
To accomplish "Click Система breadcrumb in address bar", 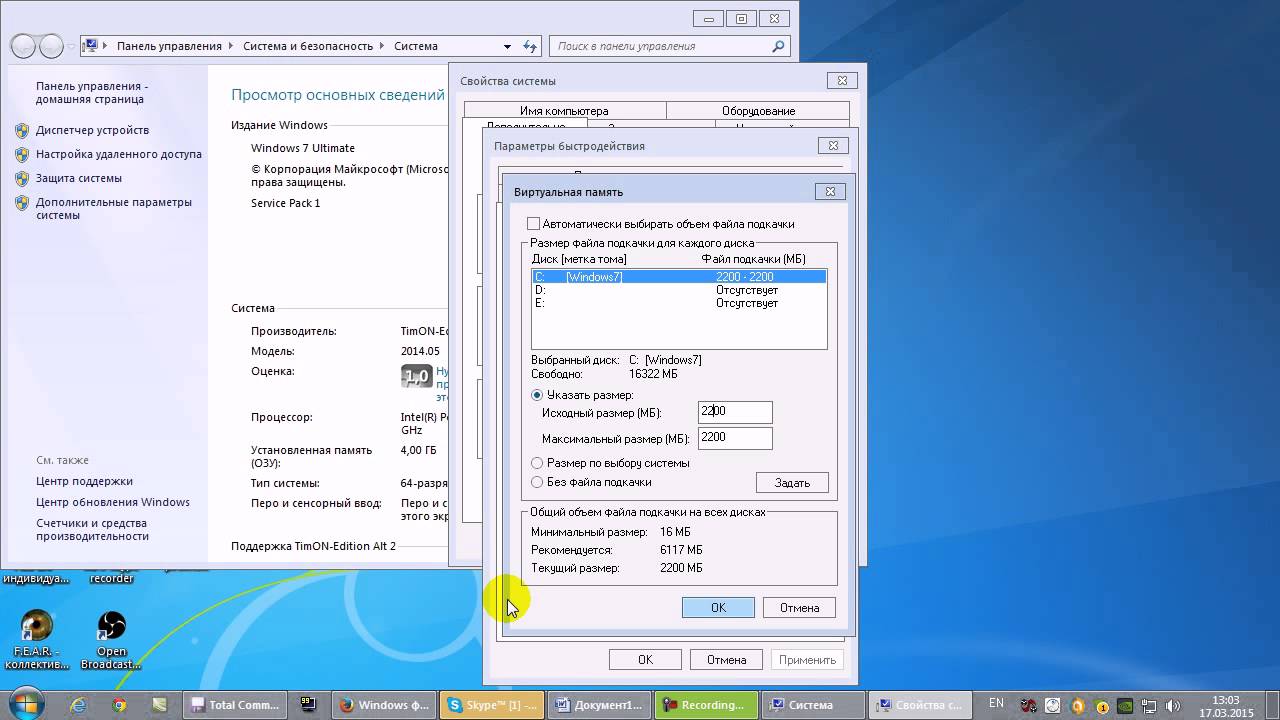I will 416,46.
